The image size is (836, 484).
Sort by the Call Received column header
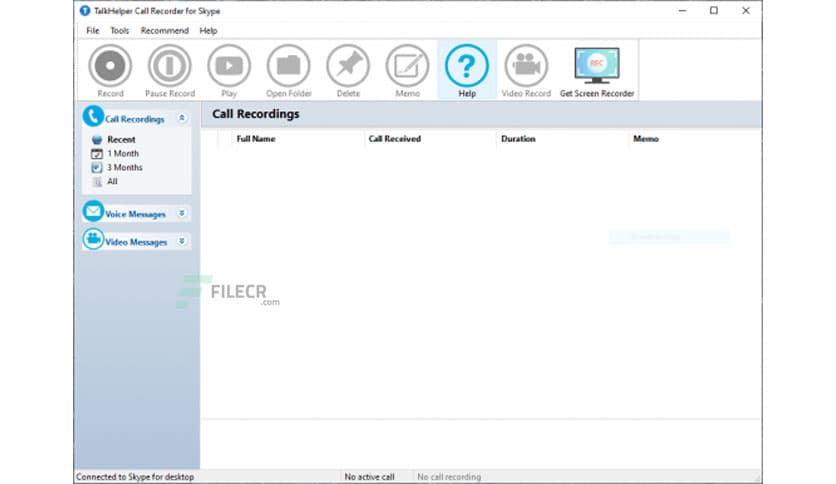coord(395,139)
